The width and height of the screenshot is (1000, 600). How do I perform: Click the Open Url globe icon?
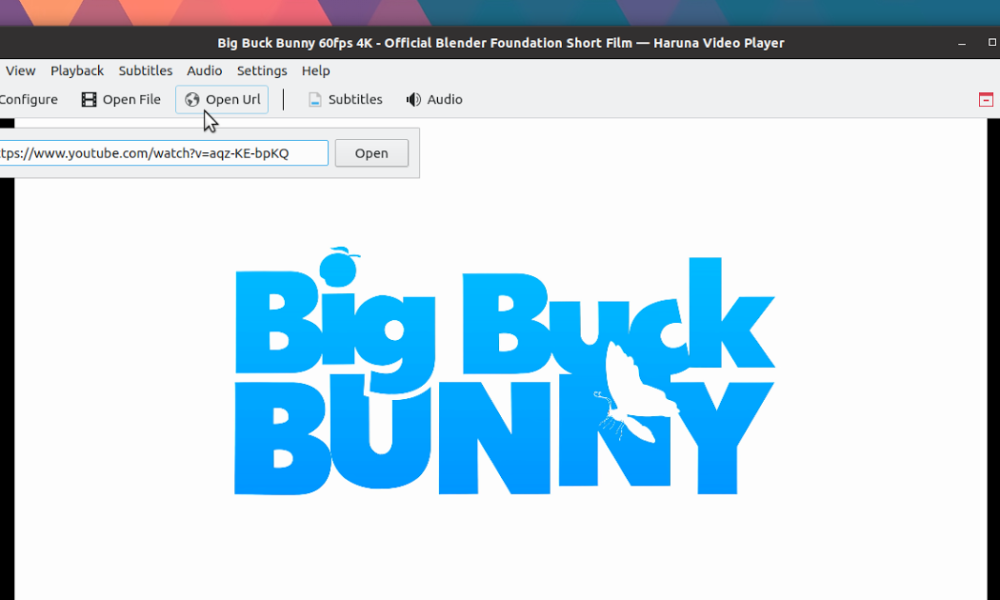tap(192, 99)
